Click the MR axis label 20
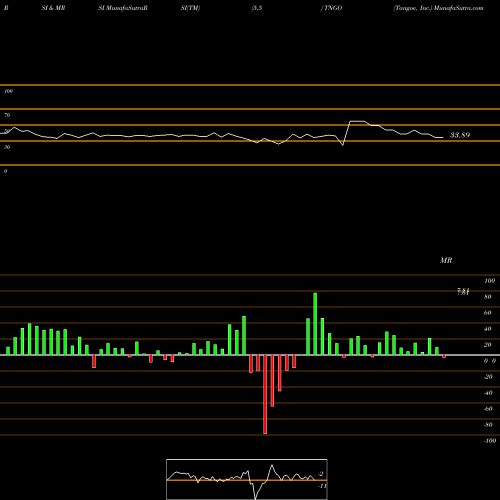Viewport: 500px width, 500px height. pyautogui.click(x=488, y=345)
